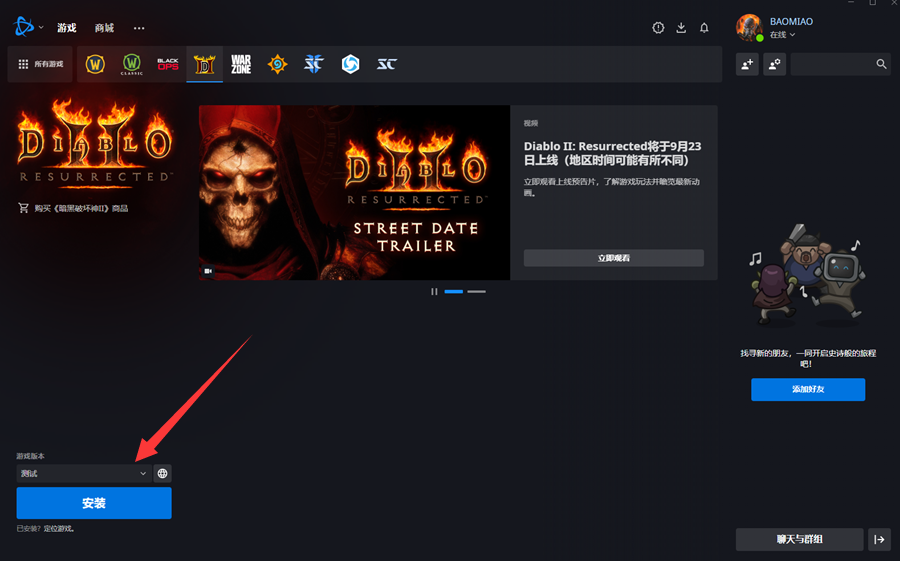Click the video camera icon on trailer
Screen dimensions: 900x561
[x=208, y=271]
